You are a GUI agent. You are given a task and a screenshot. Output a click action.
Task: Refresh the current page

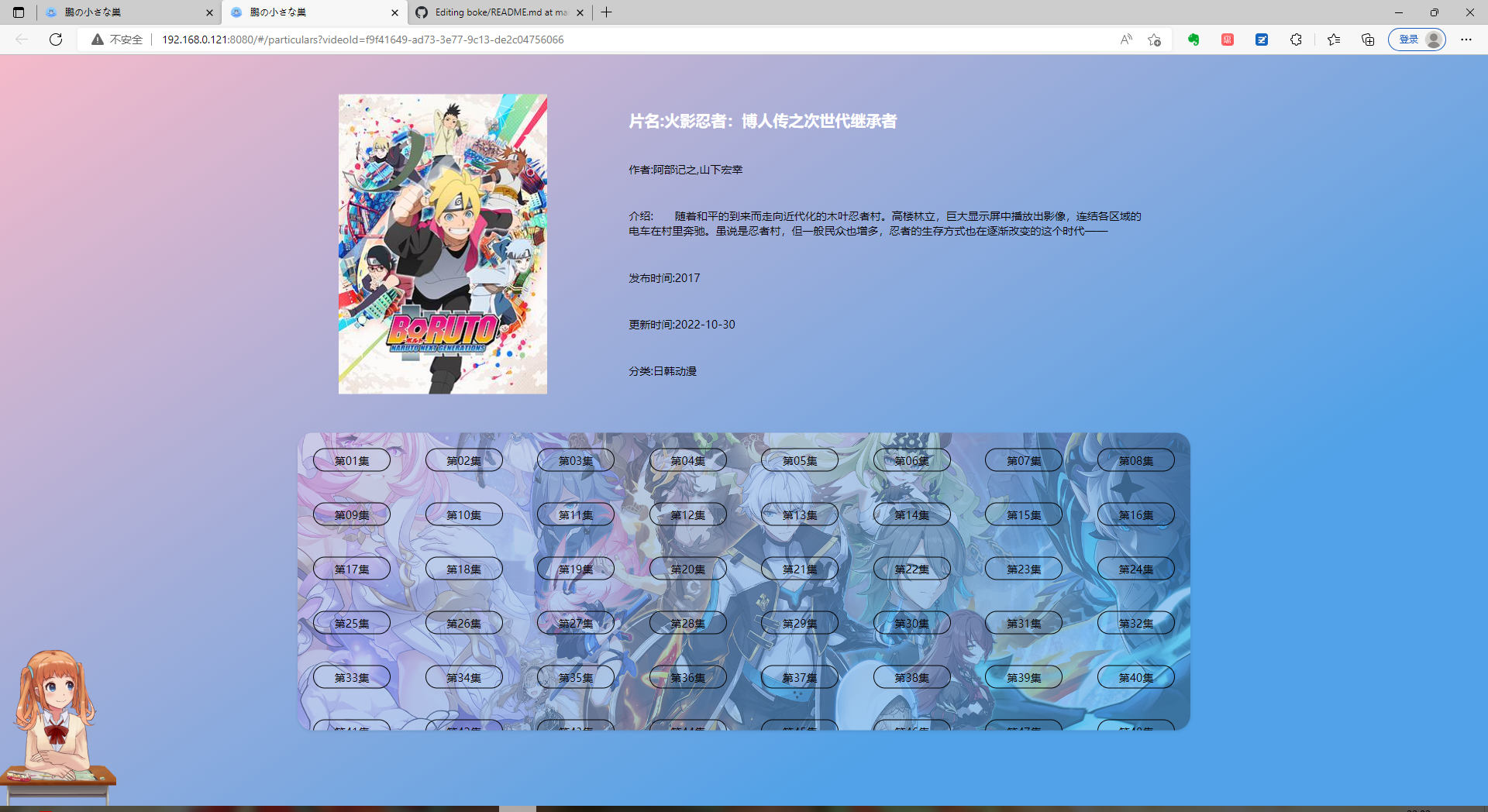(x=55, y=39)
